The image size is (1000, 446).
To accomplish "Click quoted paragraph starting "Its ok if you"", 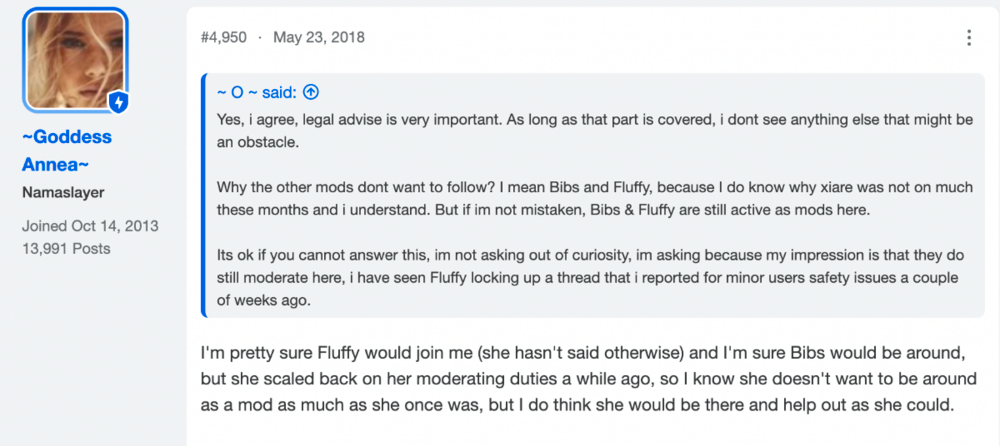I will point(591,278).
